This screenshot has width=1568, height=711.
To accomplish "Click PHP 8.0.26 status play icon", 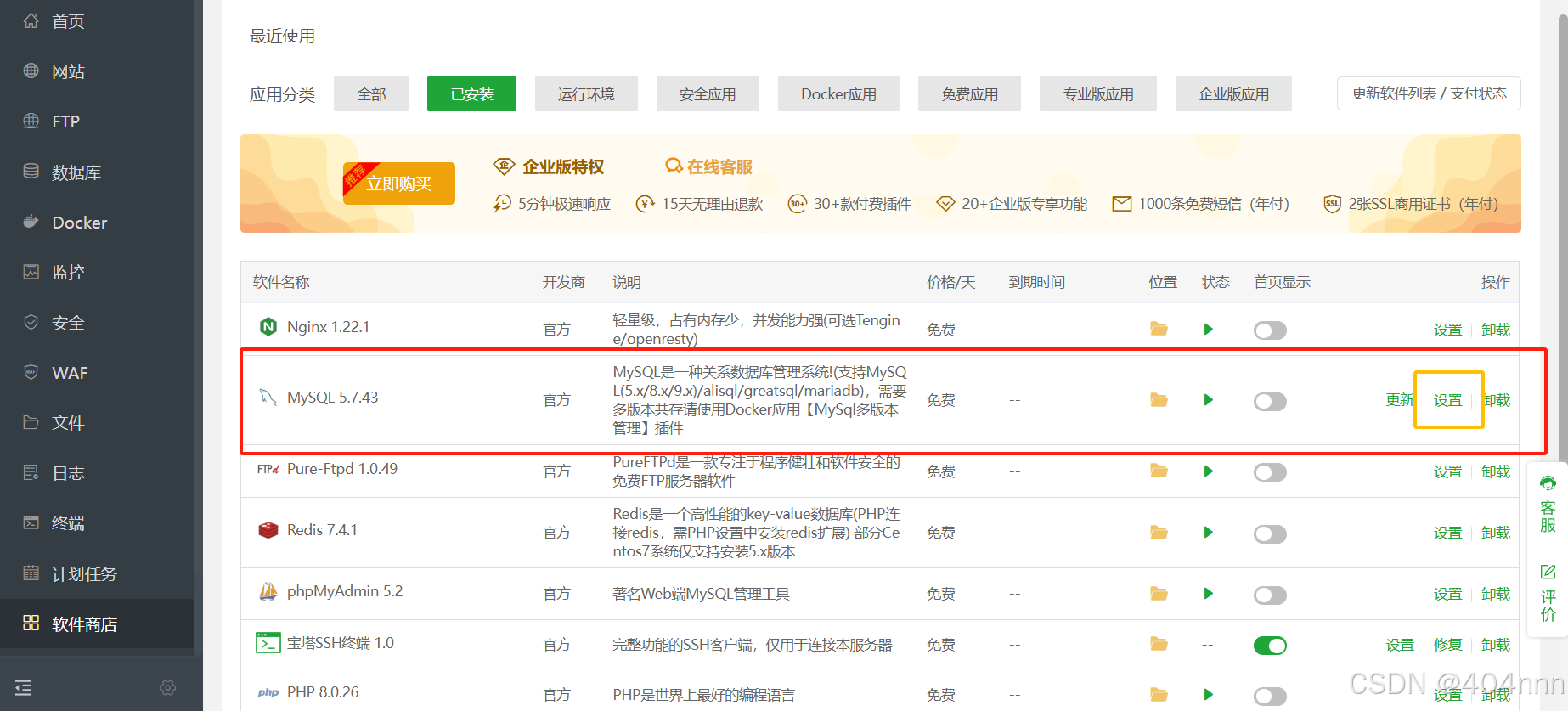I will pyautogui.click(x=1208, y=694).
